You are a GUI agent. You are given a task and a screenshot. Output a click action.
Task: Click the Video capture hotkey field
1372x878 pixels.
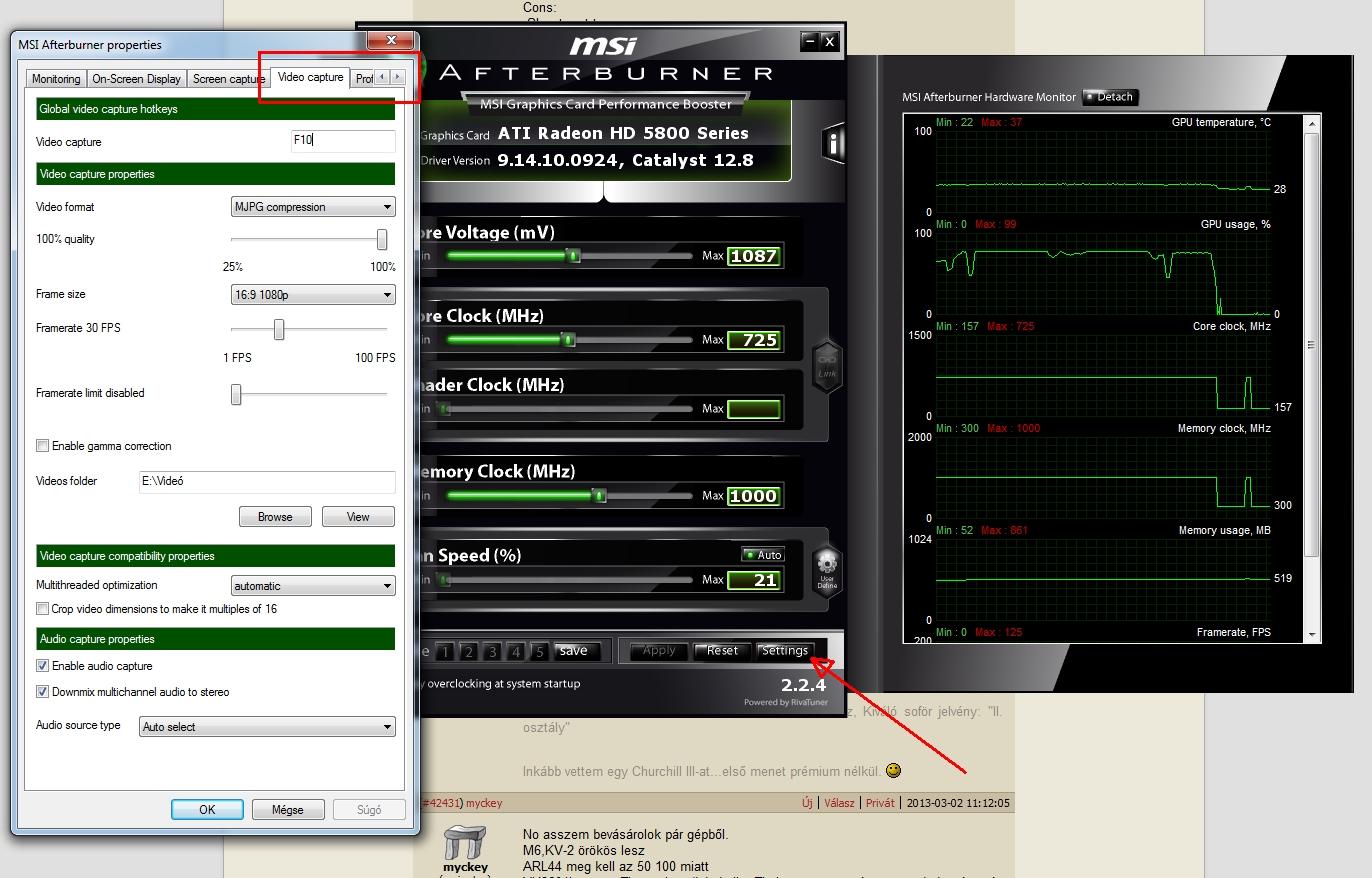pyautogui.click(x=343, y=141)
